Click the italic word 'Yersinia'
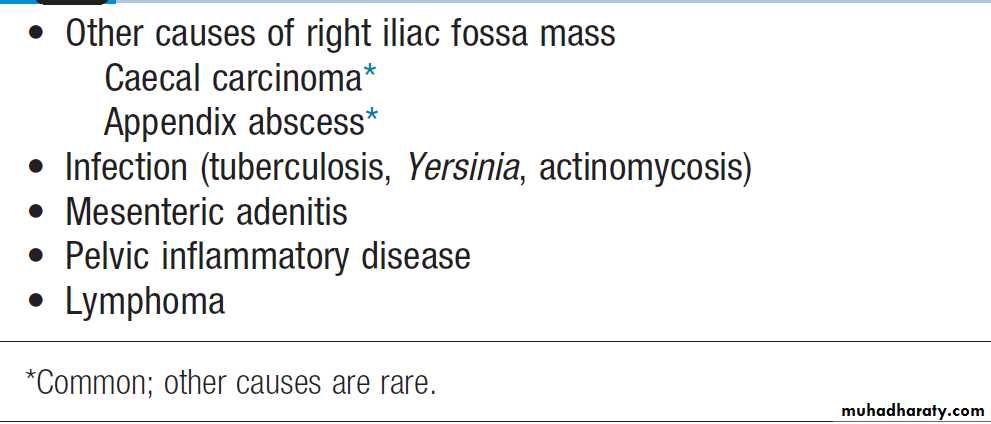The height and width of the screenshot is (424, 991). [x=463, y=167]
